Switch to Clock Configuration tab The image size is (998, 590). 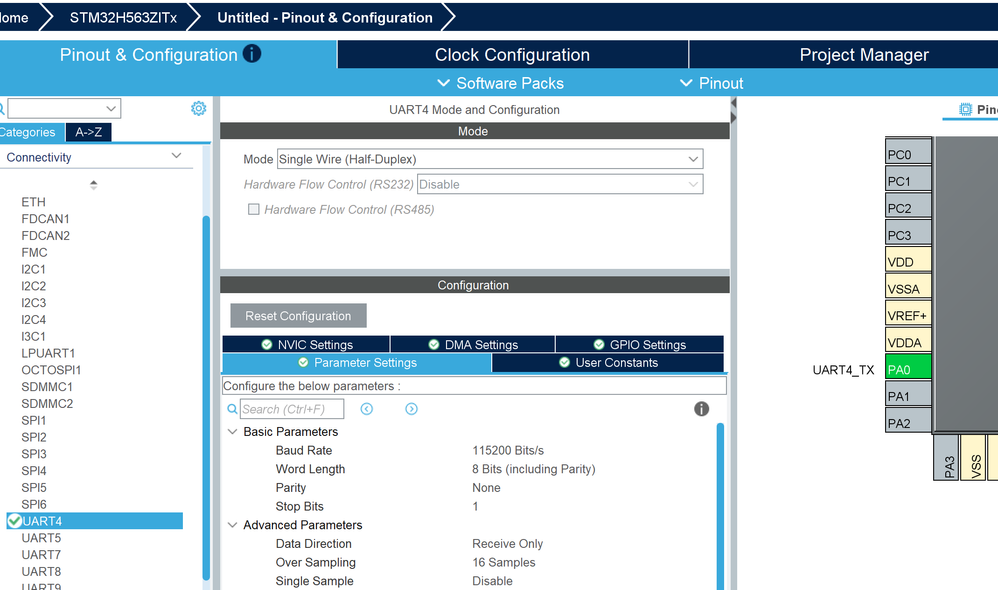coord(512,55)
